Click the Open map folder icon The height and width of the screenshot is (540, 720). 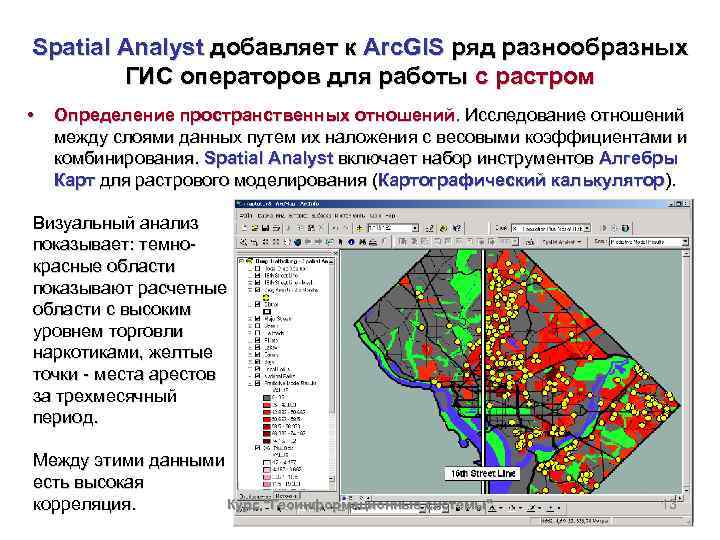click(254, 228)
